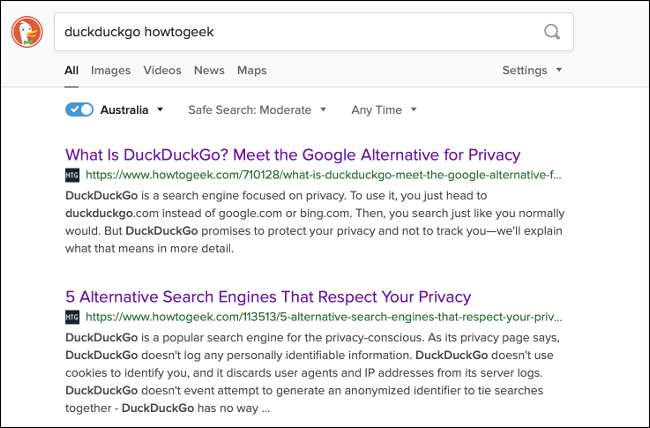Open "What Is DuckDuckGo?" result title

[x=292, y=155]
